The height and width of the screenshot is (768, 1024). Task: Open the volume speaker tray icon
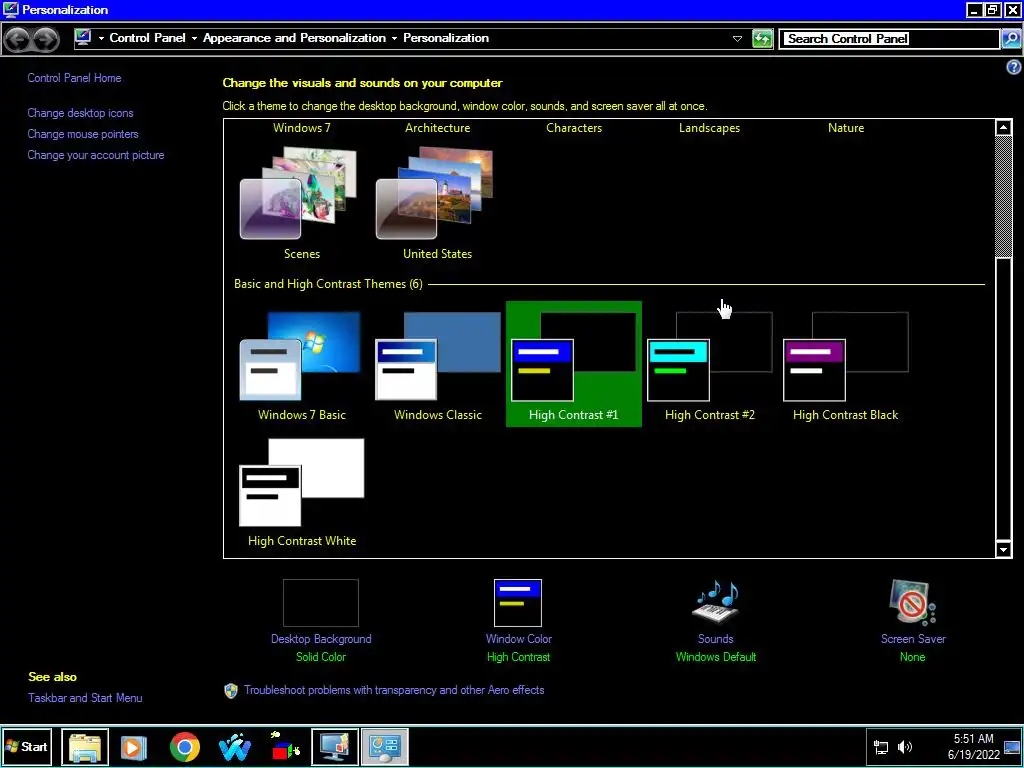pos(904,747)
